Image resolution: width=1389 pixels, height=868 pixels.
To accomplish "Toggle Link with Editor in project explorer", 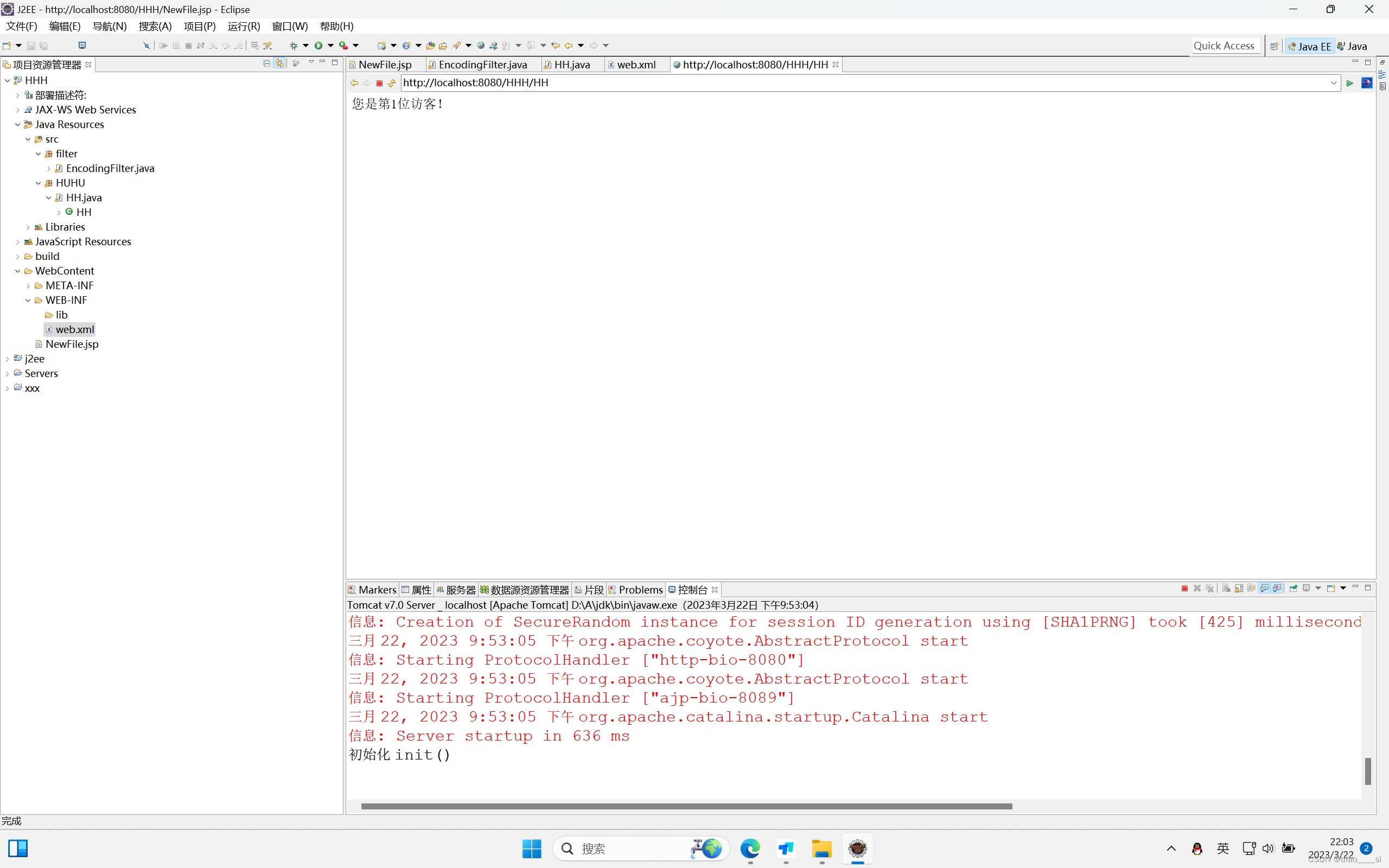I will pos(279,63).
